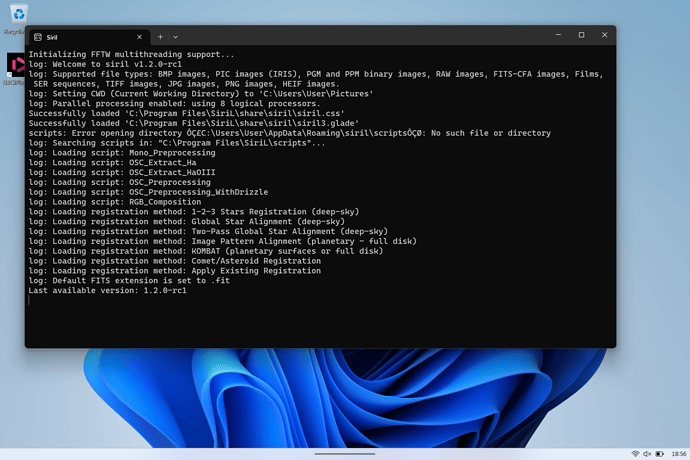Click '1-2-3 Stars Registration (deep-sky)' line
This screenshot has height=460, width=690.
point(194,212)
